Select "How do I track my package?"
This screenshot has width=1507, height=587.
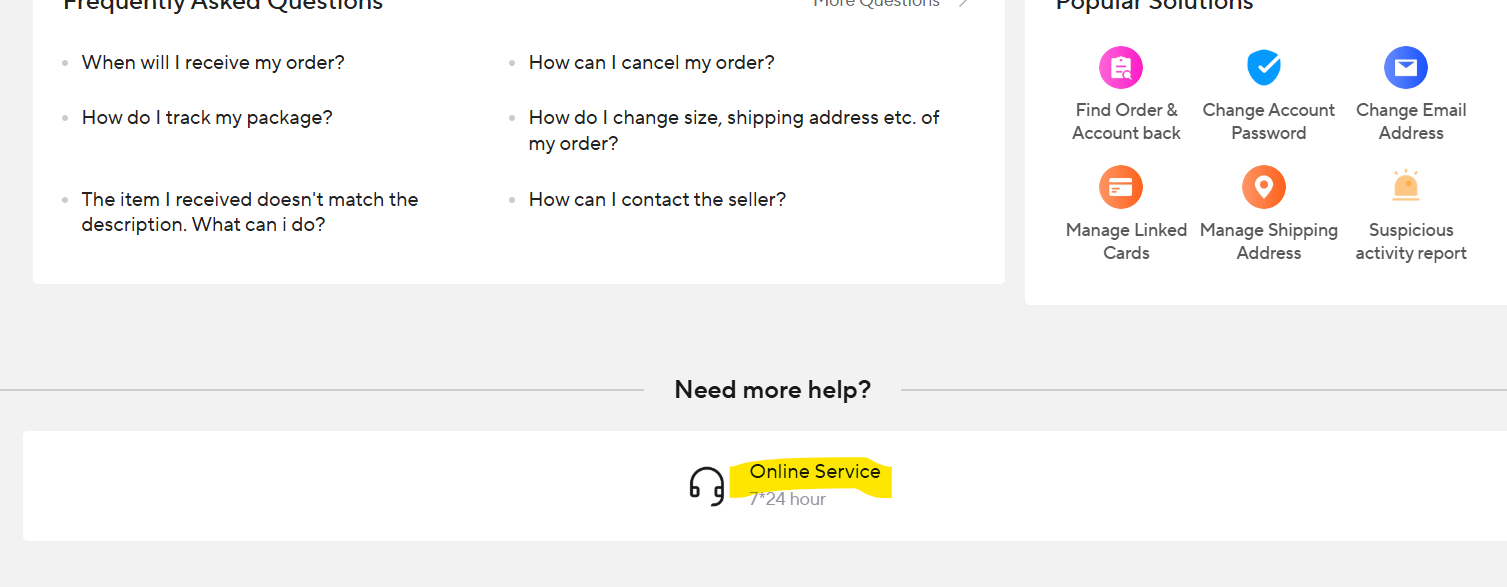(207, 118)
